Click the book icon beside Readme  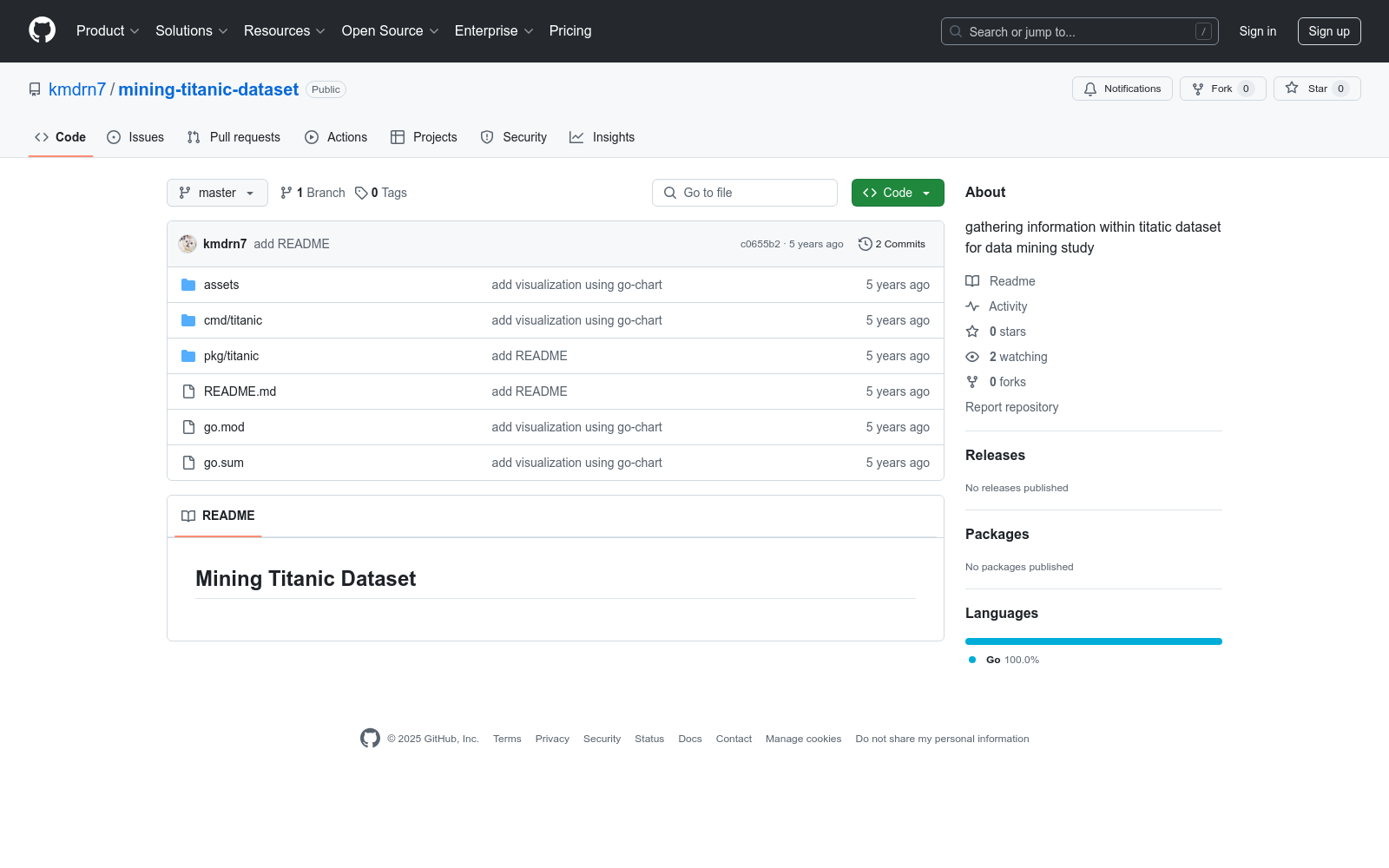click(972, 281)
